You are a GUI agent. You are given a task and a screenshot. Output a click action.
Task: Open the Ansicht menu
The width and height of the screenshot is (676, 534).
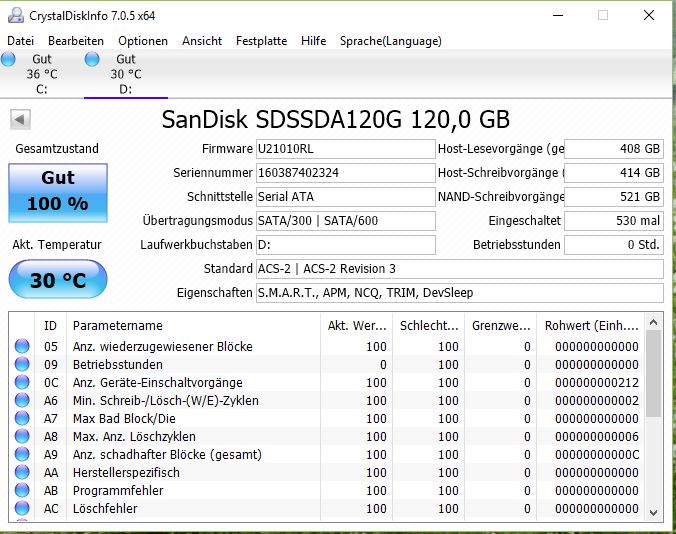click(x=202, y=41)
